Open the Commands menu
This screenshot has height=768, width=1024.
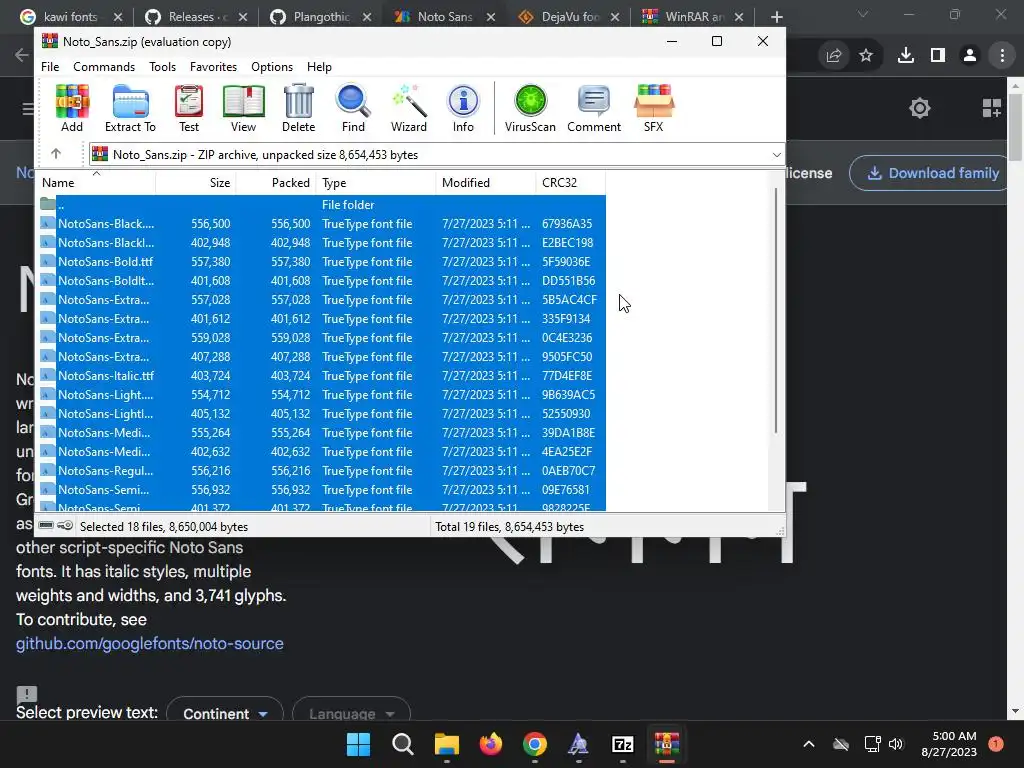point(104,67)
